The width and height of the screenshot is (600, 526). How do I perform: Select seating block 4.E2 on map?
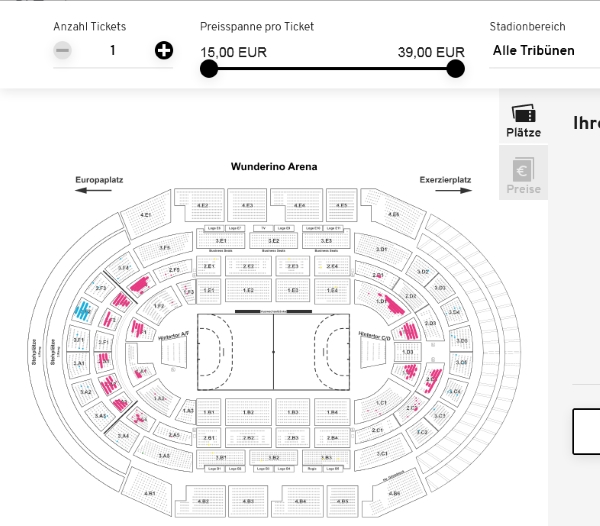click(x=203, y=206)
